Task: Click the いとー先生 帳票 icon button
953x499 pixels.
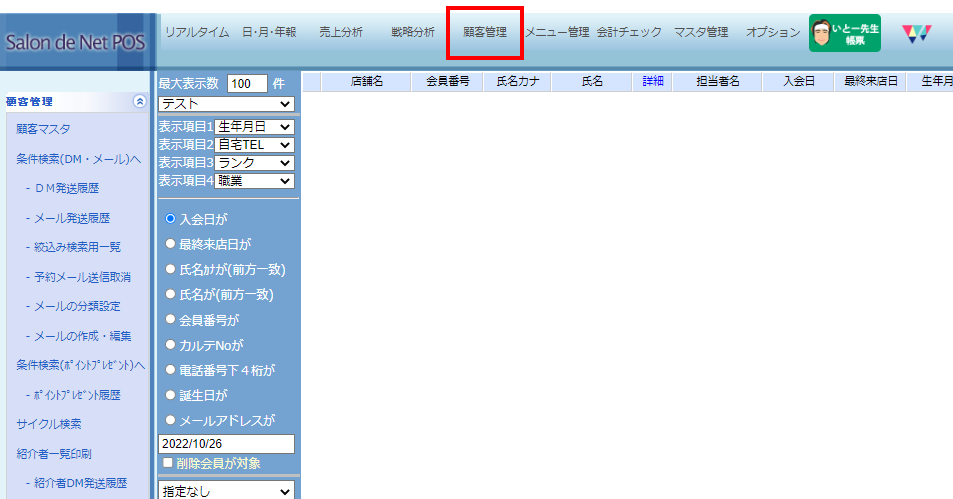Action: pyautogui.click(x=844, y=33)
